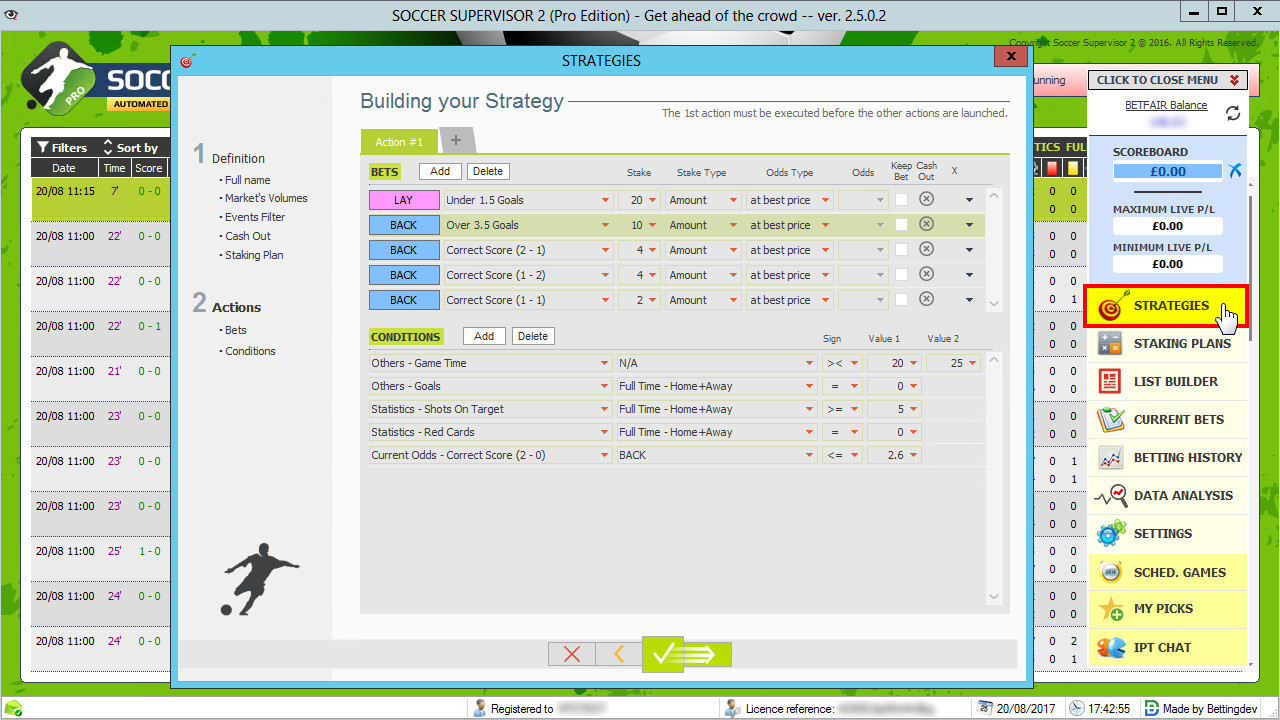Toggle Cash Out for Correct Score (1 - 2)
Screen dimensions: 1280x720
tap(926, 274)
